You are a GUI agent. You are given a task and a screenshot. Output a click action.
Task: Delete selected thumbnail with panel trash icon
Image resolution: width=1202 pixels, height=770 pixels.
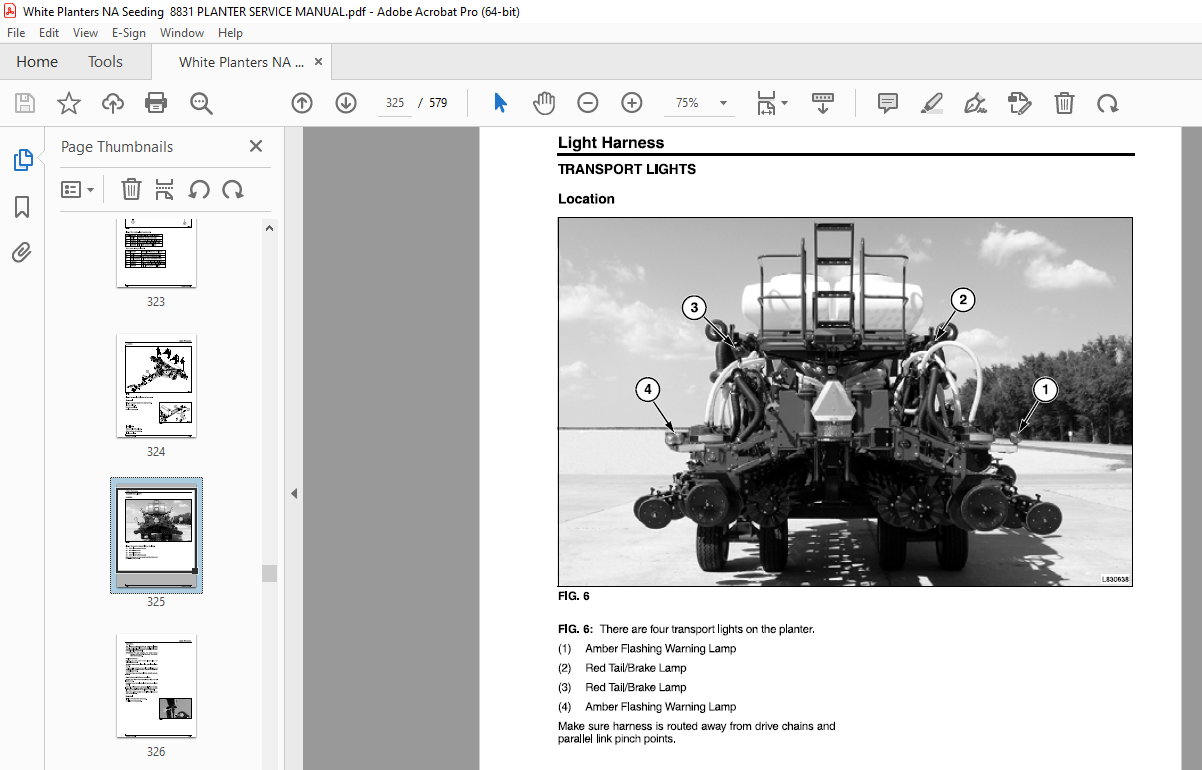pos(131,189)
